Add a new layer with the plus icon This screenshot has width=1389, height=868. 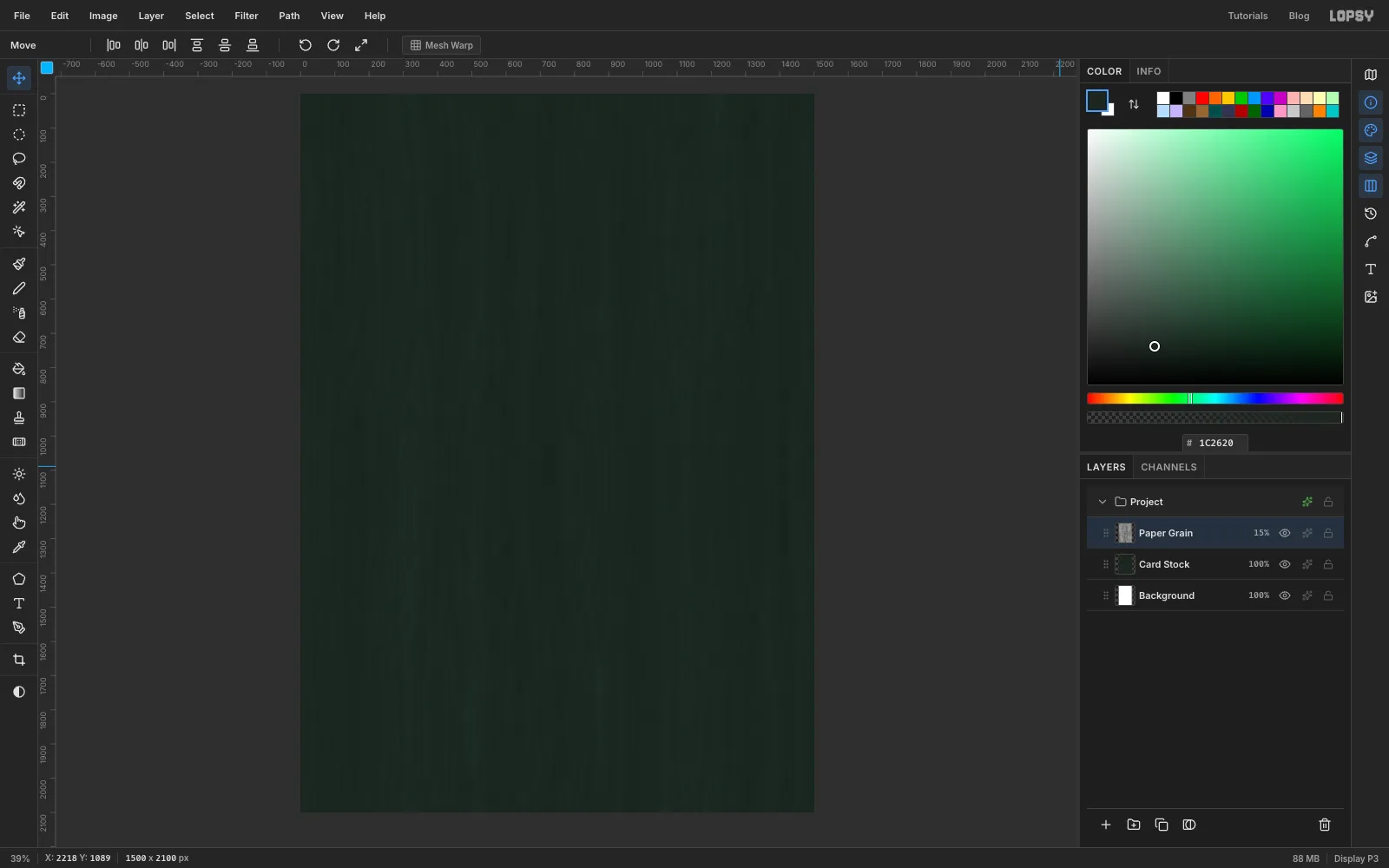[x=1106, y=825]
